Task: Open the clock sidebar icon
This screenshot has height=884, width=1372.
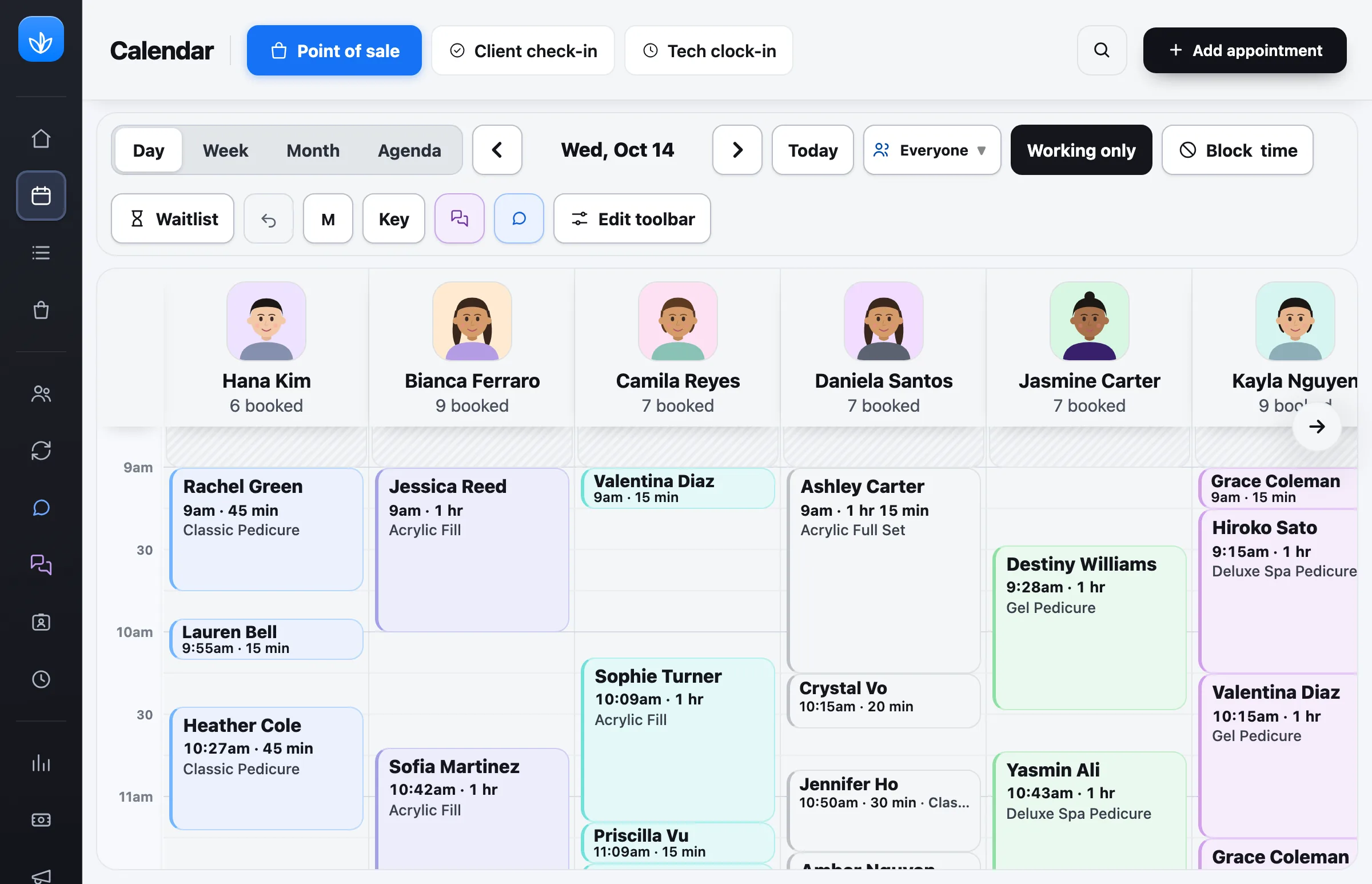Action: 41,680
